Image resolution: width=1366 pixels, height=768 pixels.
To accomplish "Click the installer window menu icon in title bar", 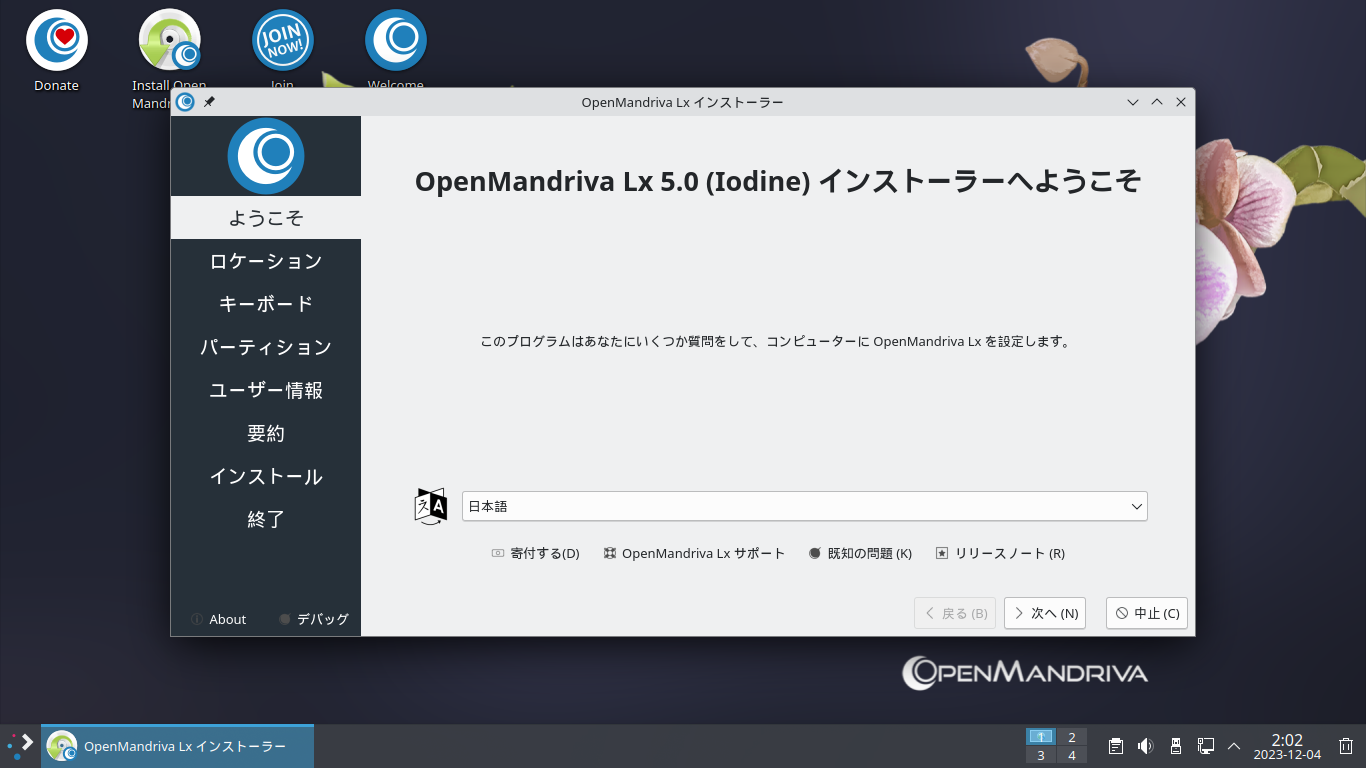I will click(x=185, y=102).
